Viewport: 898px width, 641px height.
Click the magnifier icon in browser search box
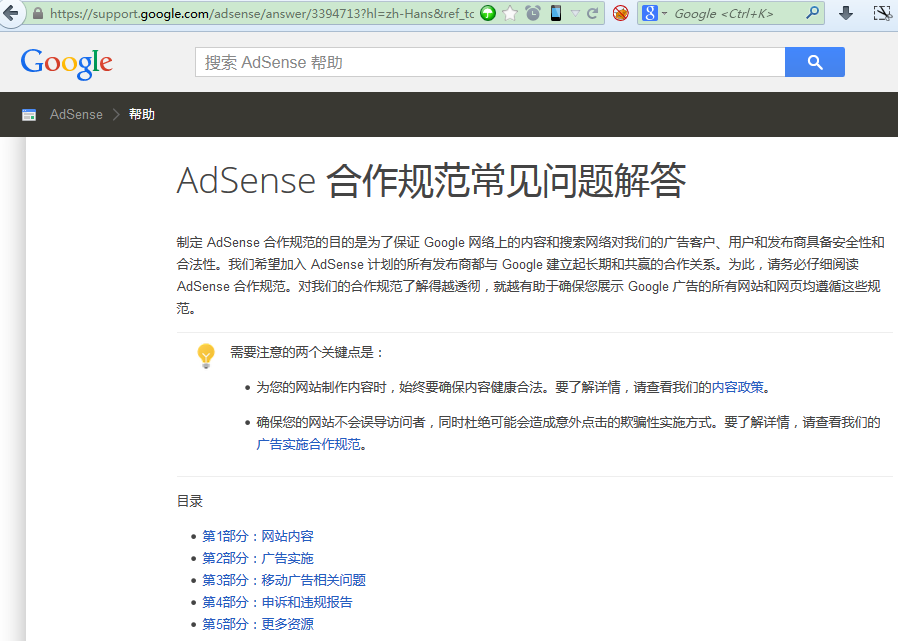tap(812, 13)
